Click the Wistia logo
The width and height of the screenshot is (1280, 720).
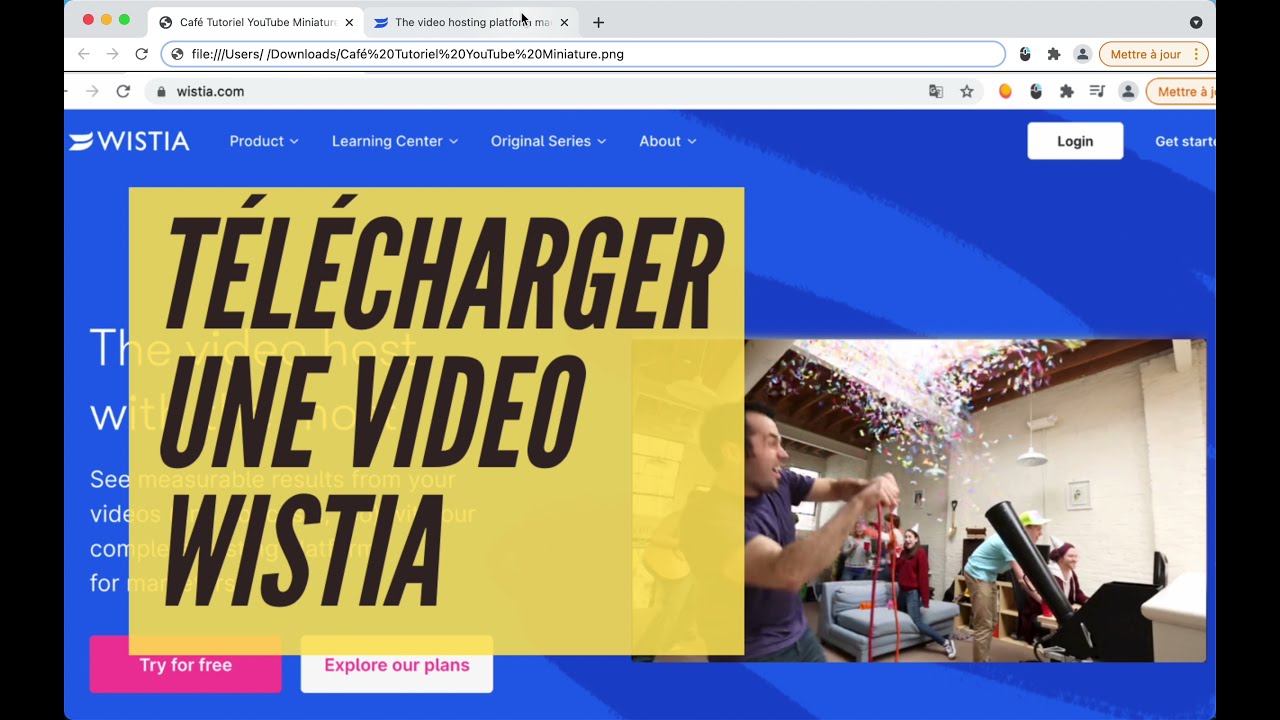tap(129, 141)
